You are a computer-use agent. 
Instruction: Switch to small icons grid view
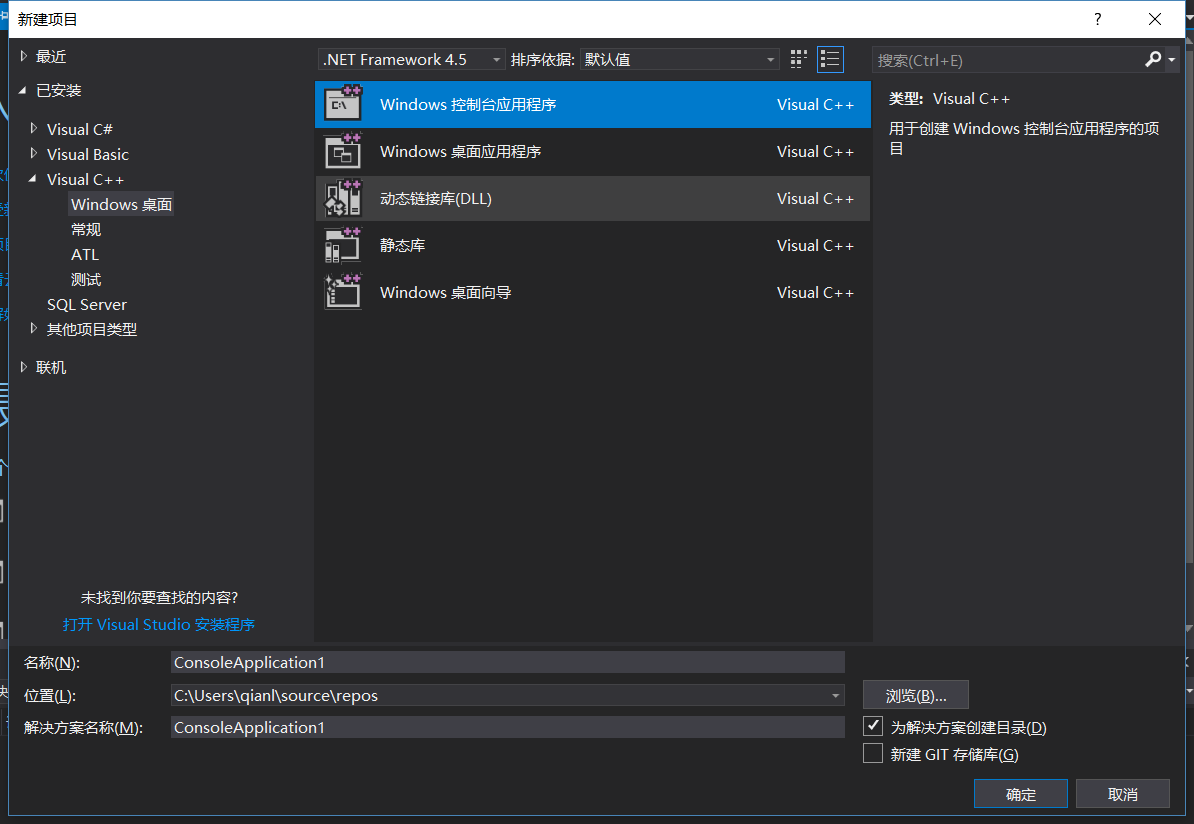click(x=798, y=59)
